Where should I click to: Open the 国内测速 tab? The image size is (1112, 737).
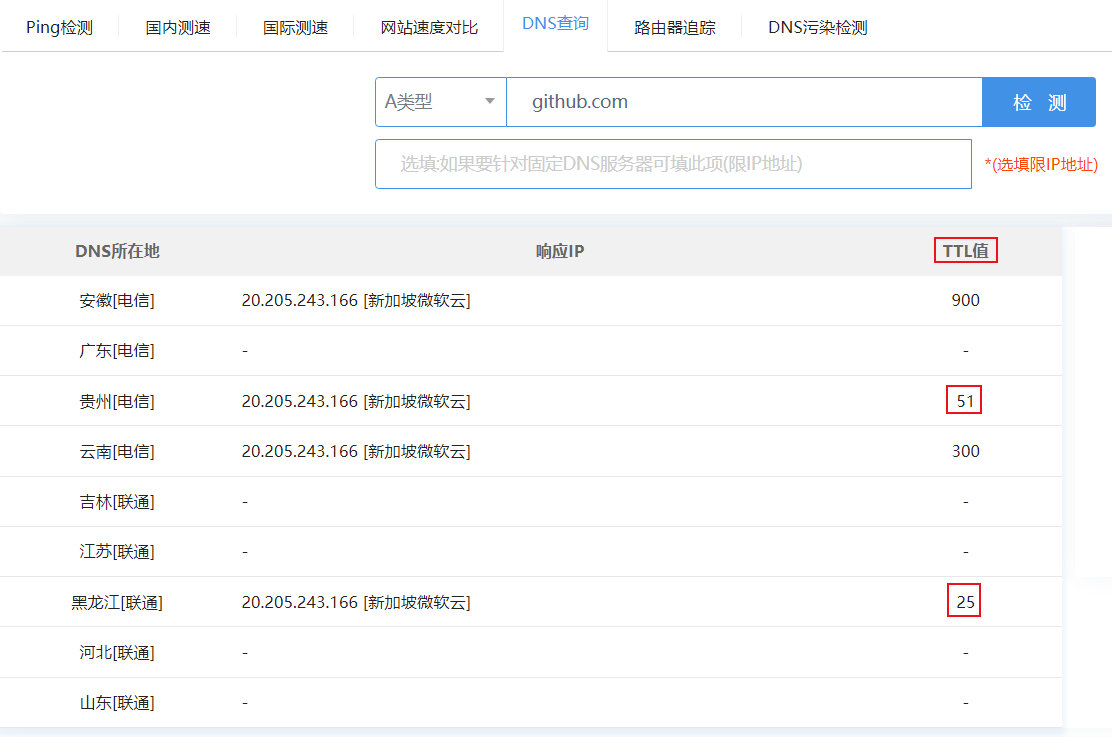point(177,28)
